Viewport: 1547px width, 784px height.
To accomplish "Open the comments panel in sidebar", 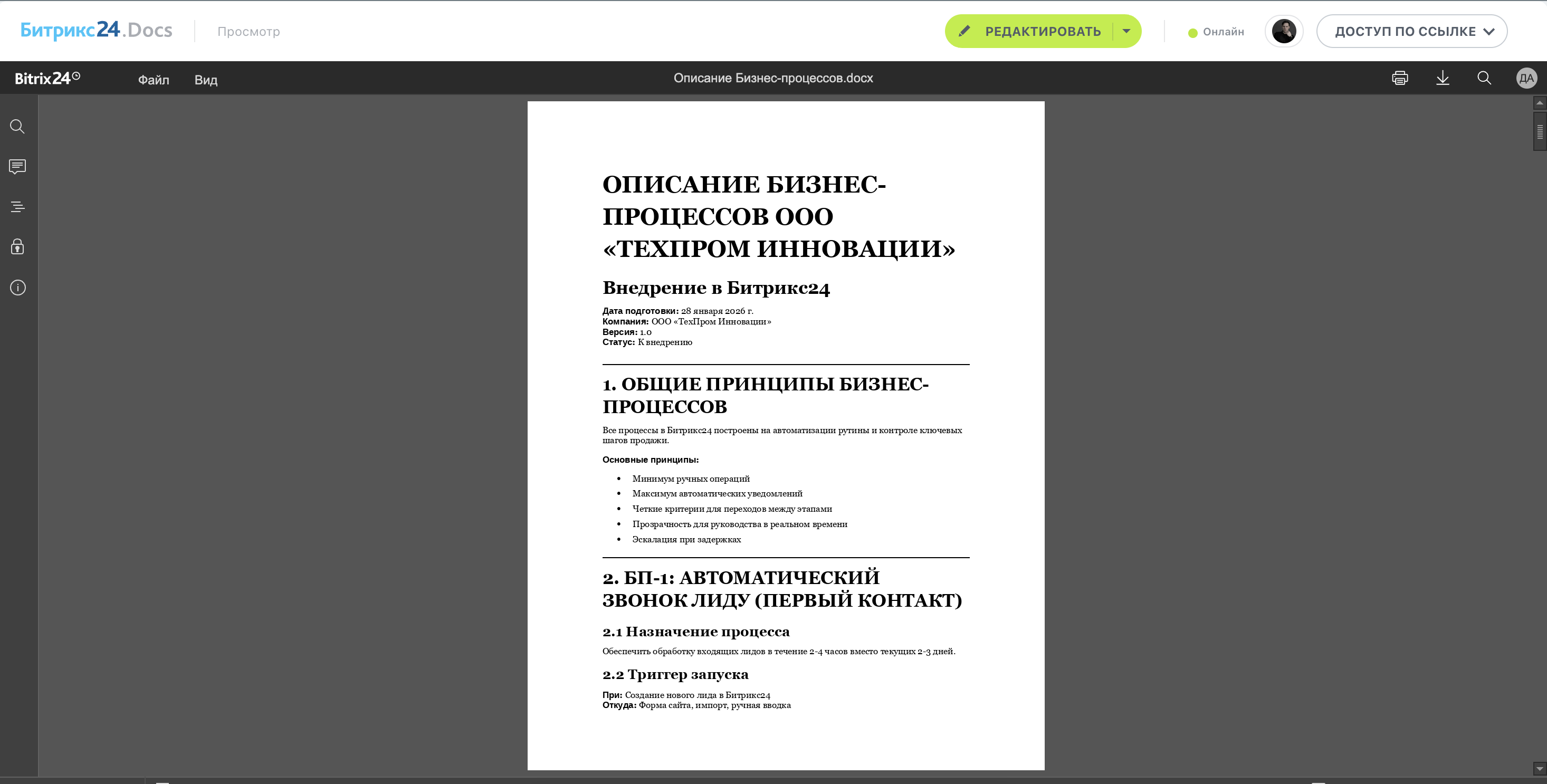I will coord(17,166).
